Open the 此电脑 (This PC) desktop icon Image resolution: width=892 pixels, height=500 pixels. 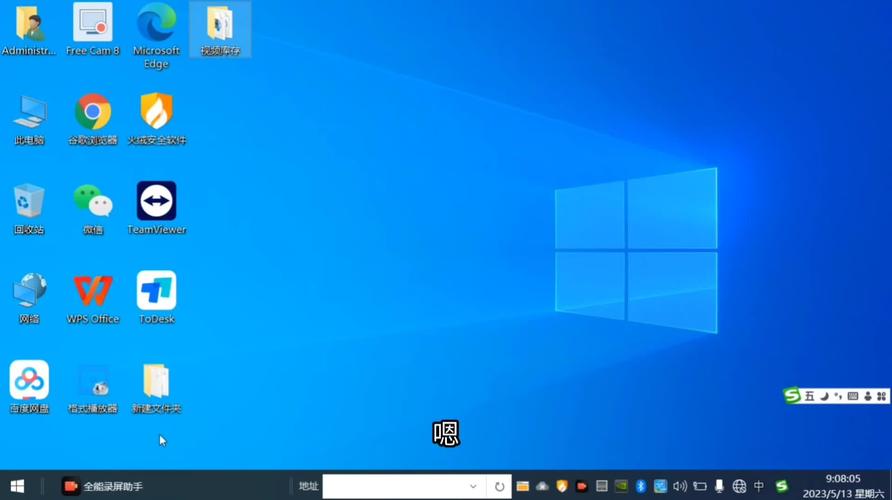click(29, 120)
